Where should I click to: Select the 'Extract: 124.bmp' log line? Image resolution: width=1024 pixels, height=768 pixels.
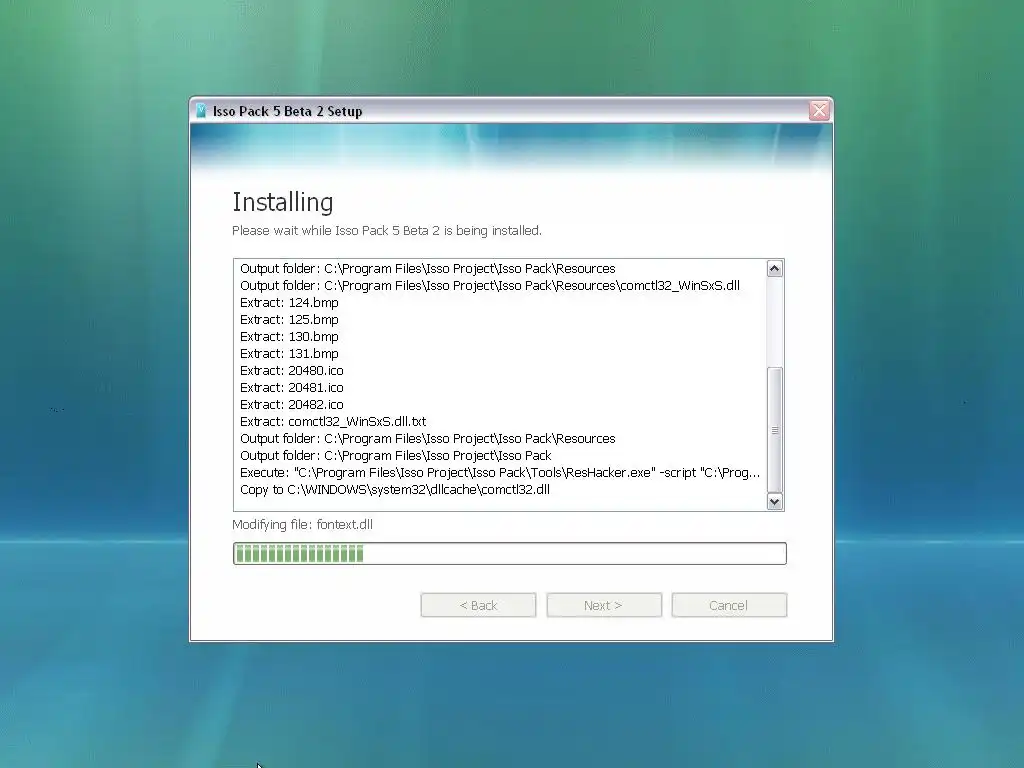pos(289,302)
